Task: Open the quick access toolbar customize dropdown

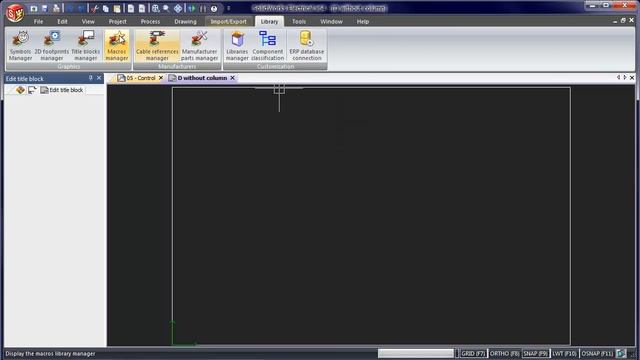Action: [x=229, y=8]
